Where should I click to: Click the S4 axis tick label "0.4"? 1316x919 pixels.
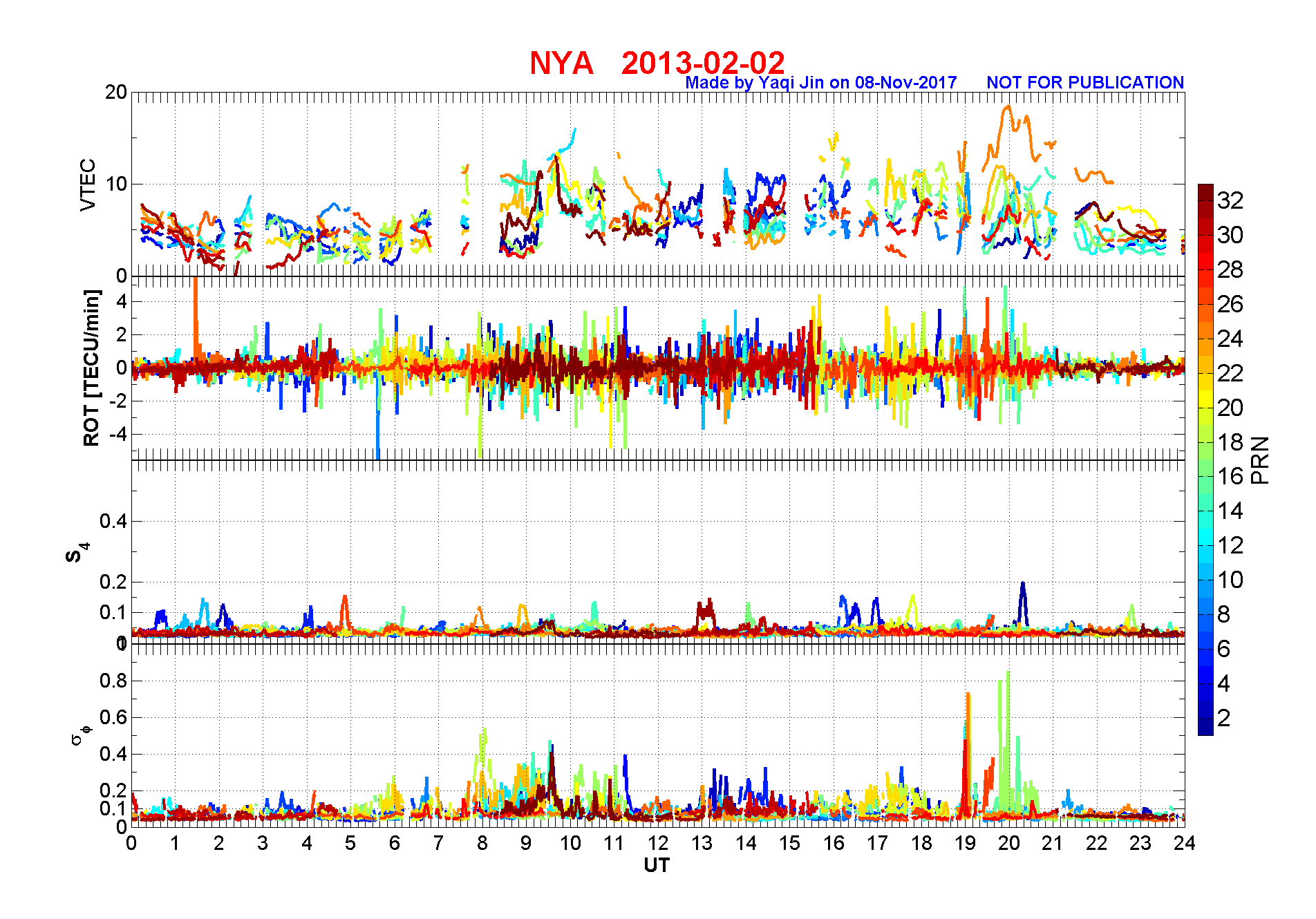tap(113, 521)
